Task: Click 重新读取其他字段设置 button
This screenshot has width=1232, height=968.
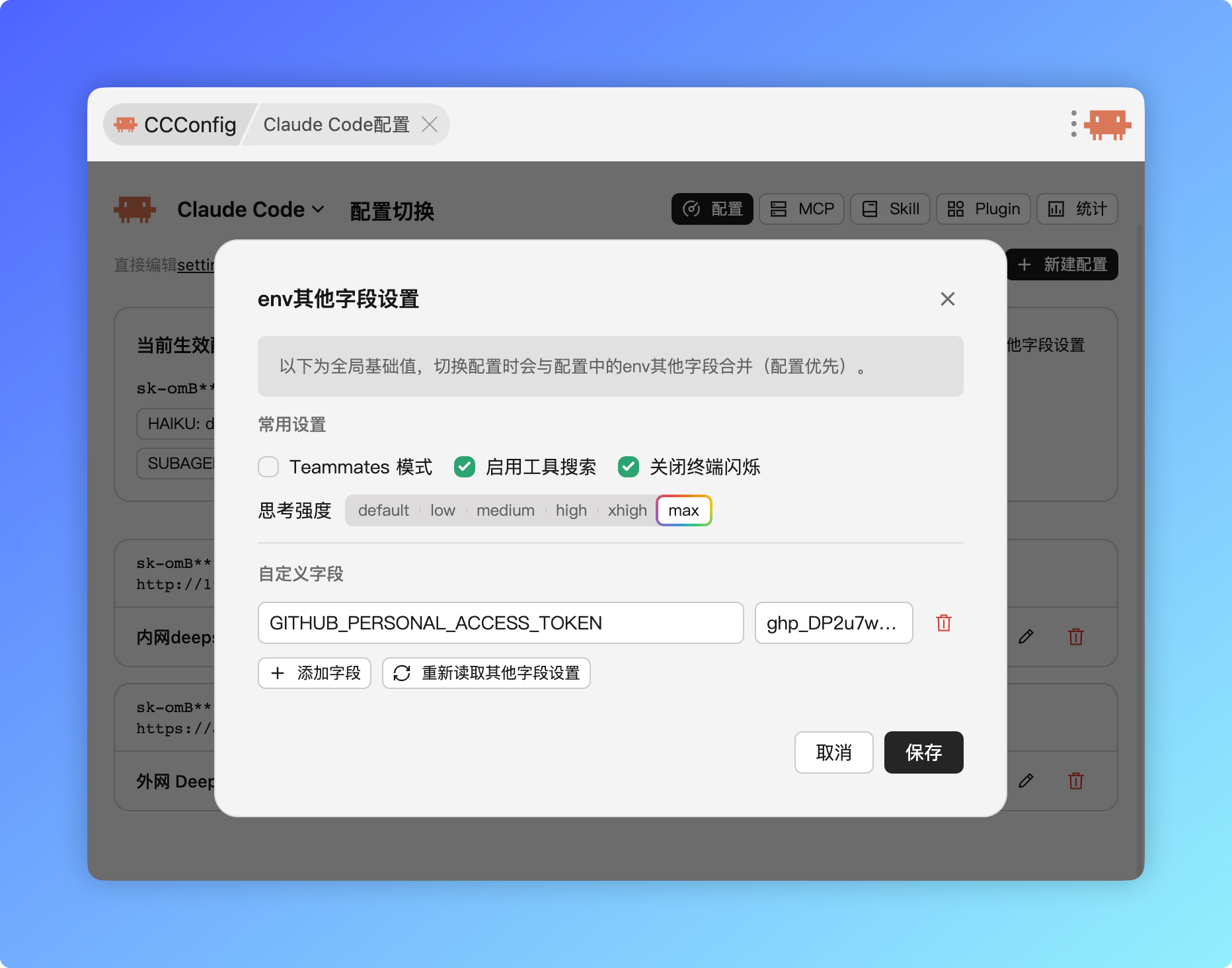Action: [x=486, y=673]
